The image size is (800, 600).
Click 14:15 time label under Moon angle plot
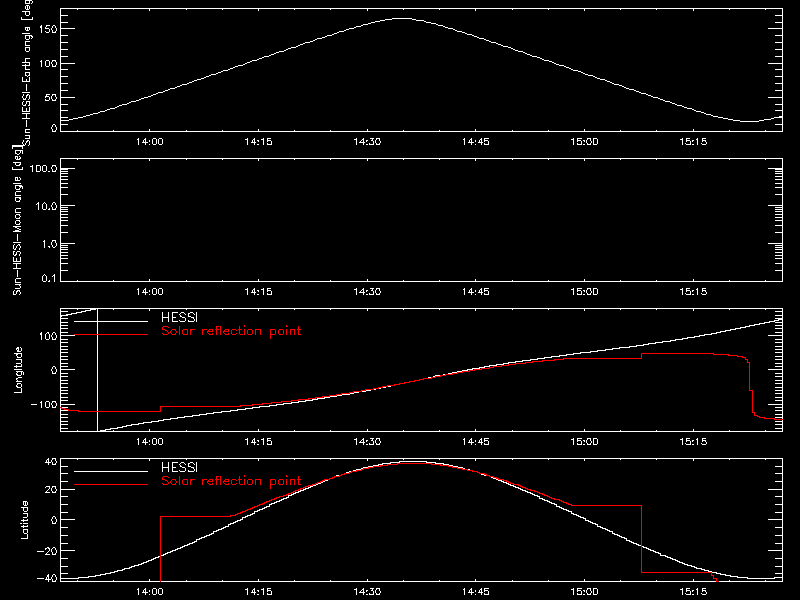click(x=258, y=291)
